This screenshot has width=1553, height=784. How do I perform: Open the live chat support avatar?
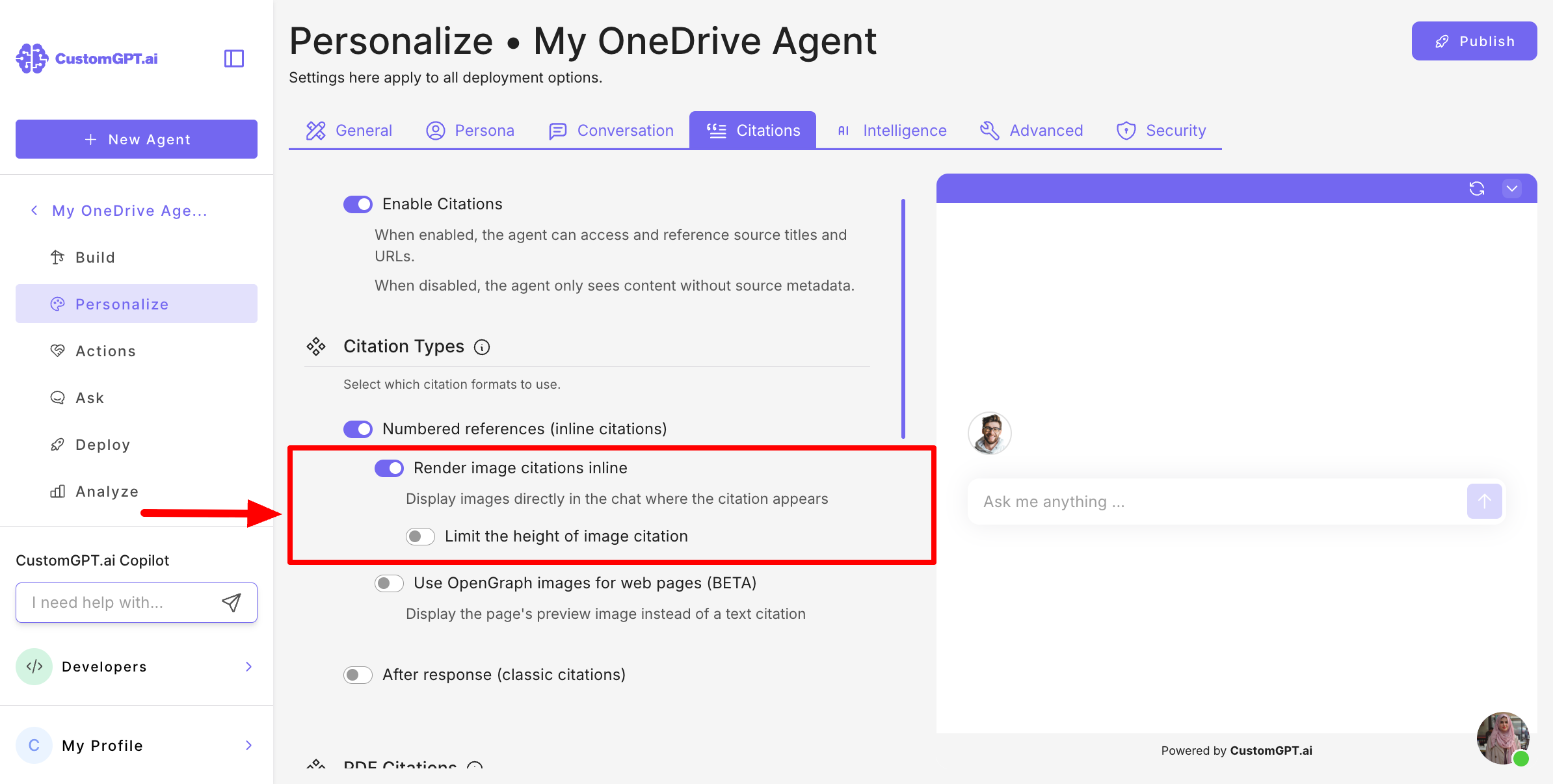(x=1503, y=738)
